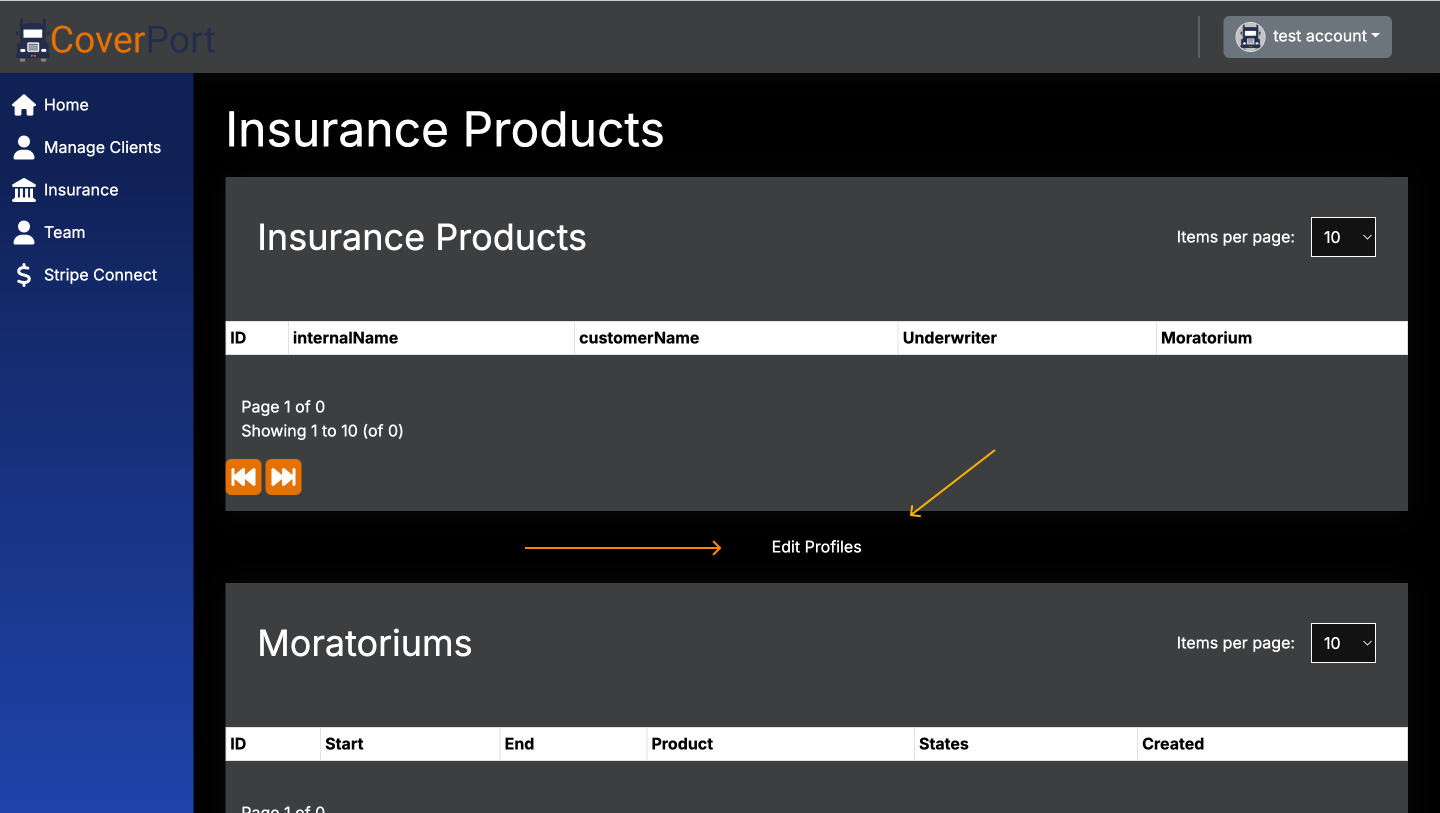Open the Insurance Products items per page dropdown

click(1343, 237)
